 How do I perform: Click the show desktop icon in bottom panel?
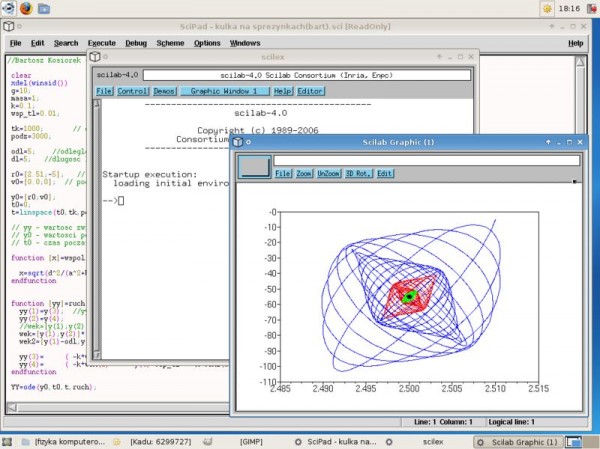click(x=9, y=441)
